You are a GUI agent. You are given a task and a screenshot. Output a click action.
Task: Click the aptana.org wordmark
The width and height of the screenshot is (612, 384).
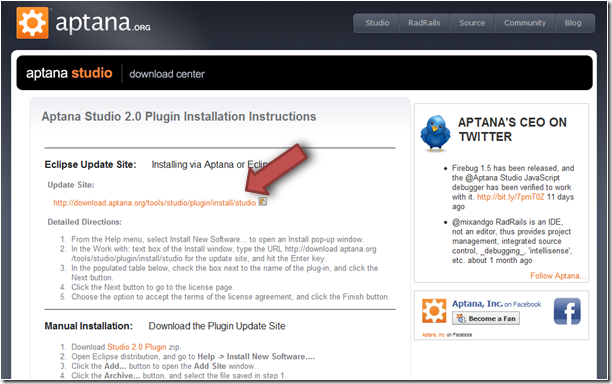pyautogui.click(x=103, y=23)
